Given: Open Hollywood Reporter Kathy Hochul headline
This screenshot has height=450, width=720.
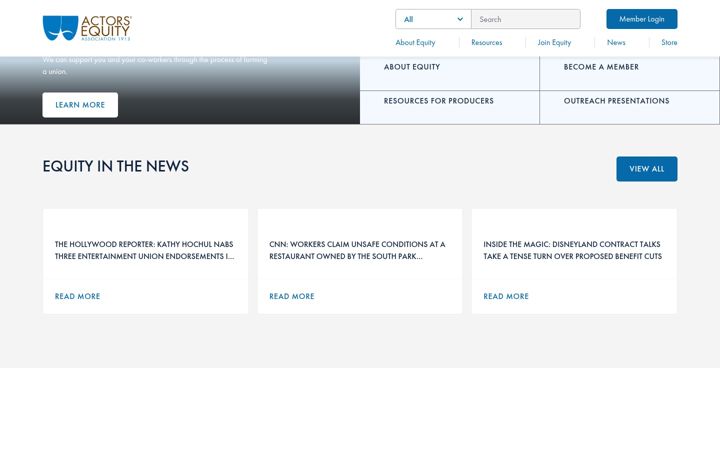Looking at the screenshot, I should 145,250.
